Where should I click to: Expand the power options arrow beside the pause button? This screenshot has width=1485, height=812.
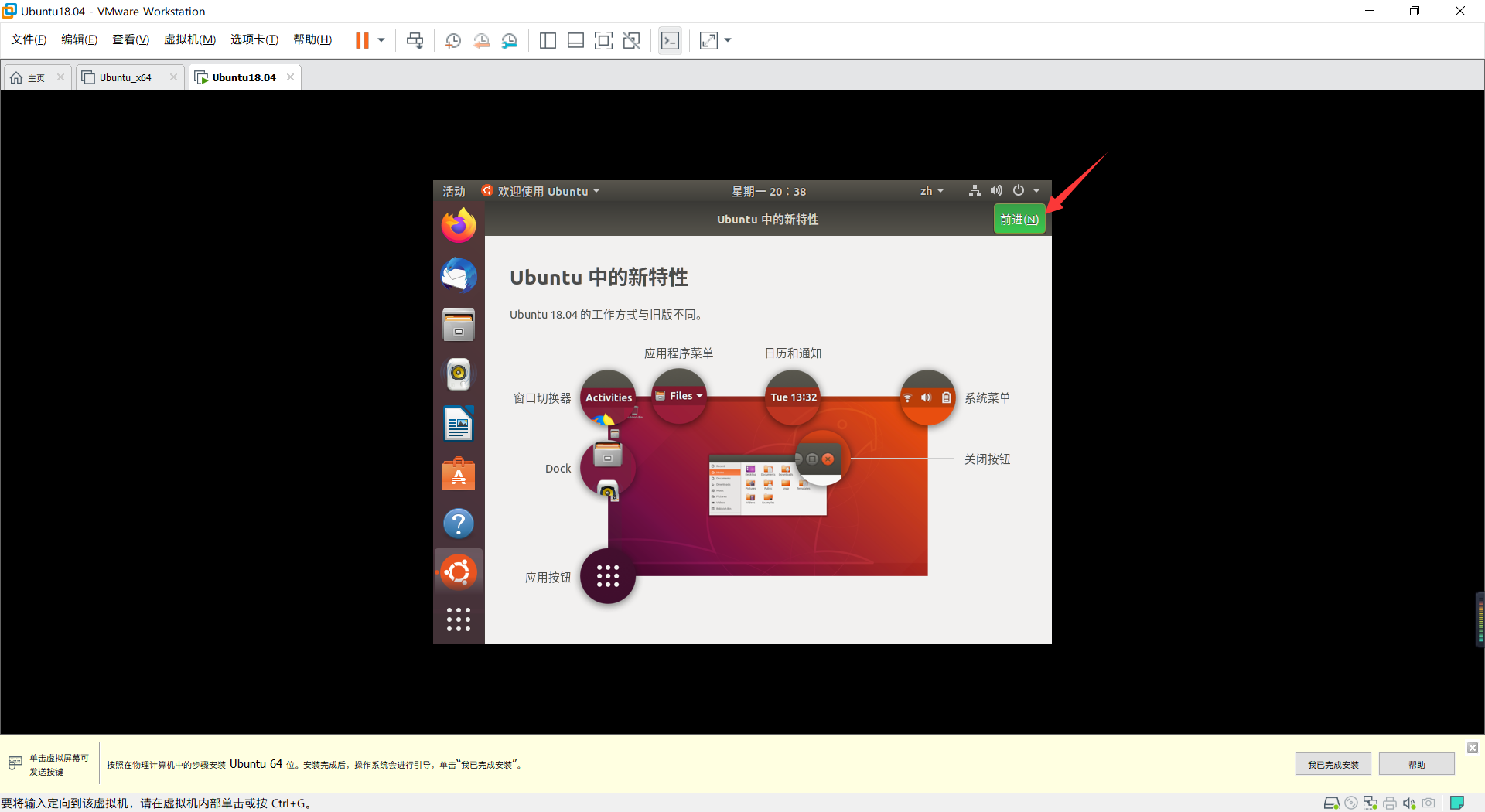381,40
